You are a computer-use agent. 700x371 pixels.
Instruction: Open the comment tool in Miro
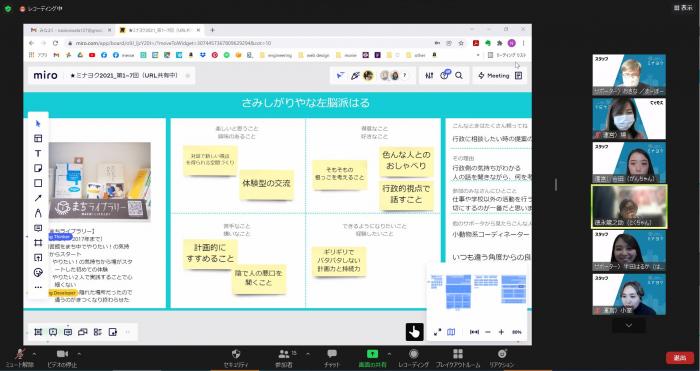pyautogui.click(x=38, y=228)
